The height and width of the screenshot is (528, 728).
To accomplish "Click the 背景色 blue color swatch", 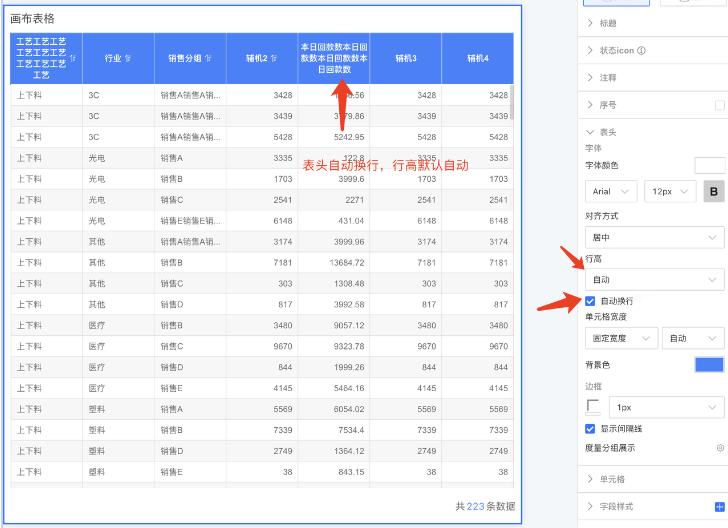I will (709, 365).
